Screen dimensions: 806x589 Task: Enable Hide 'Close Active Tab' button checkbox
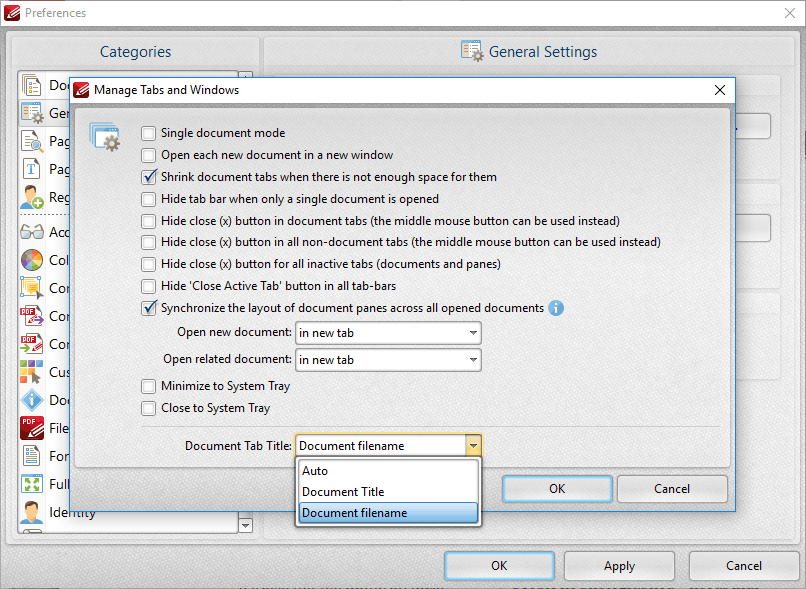point(149,286)
